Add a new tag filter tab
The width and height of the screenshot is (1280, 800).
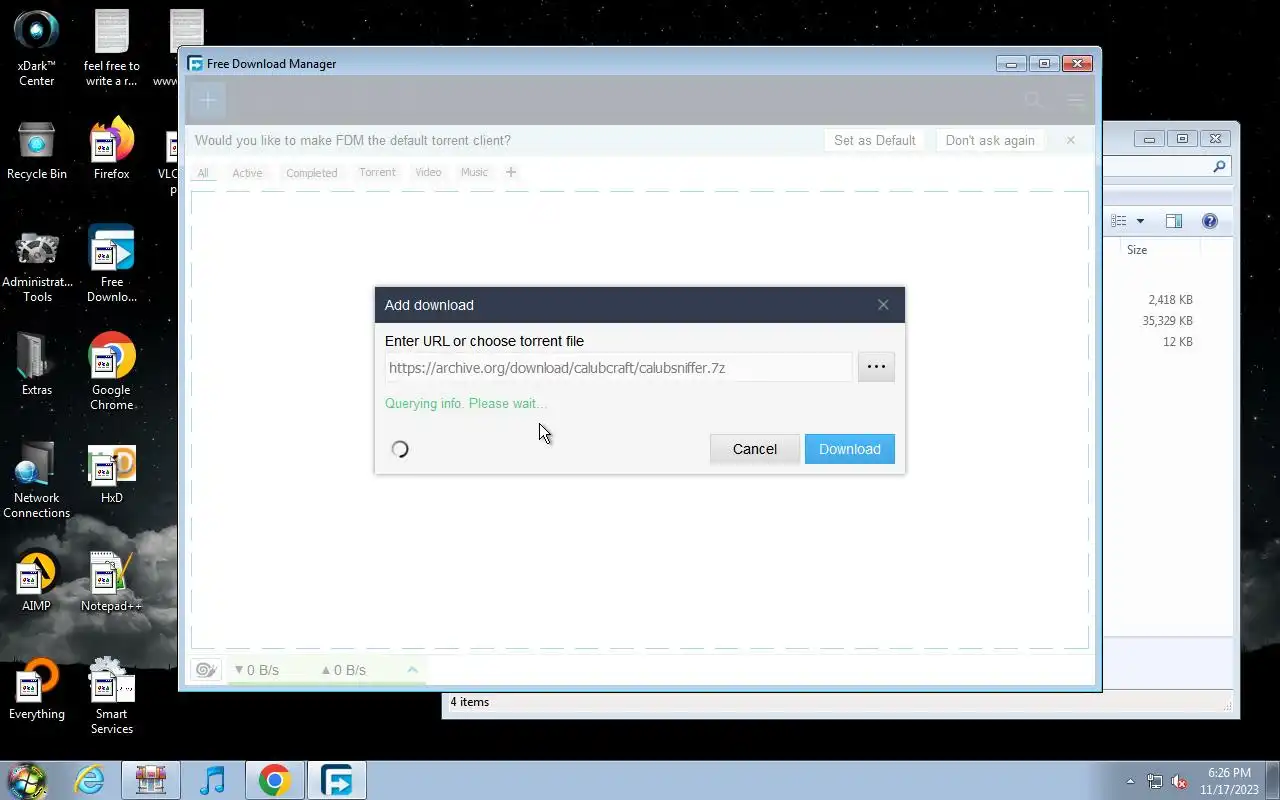[x=511, y=172]
